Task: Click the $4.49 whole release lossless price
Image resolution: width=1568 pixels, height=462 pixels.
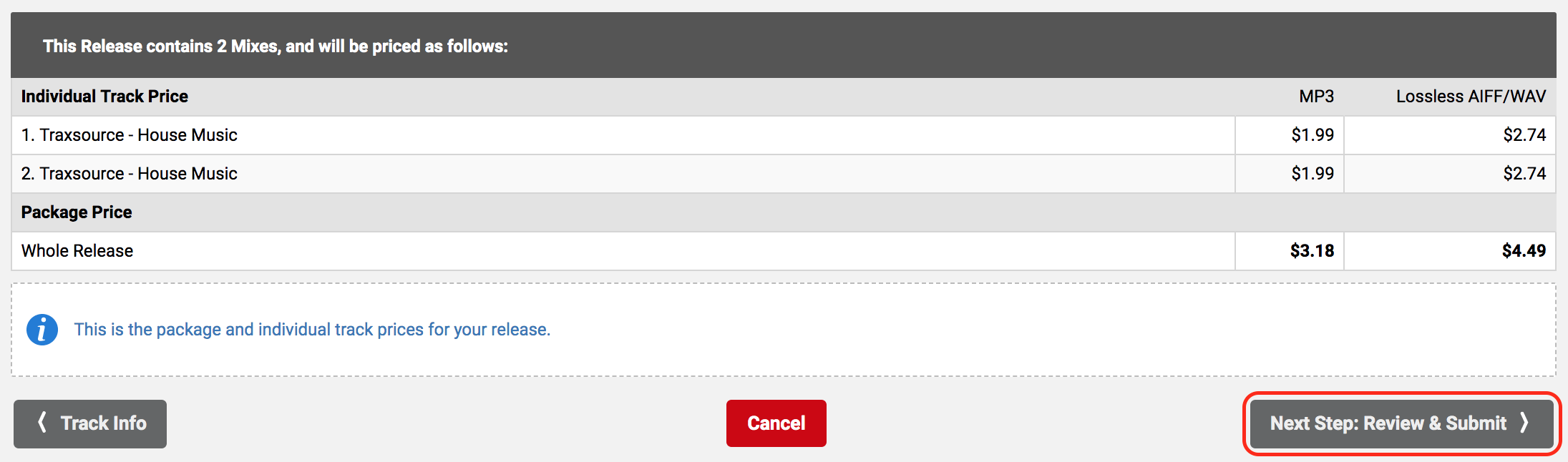Action: pyautogui.click(x=1524, y=251)
